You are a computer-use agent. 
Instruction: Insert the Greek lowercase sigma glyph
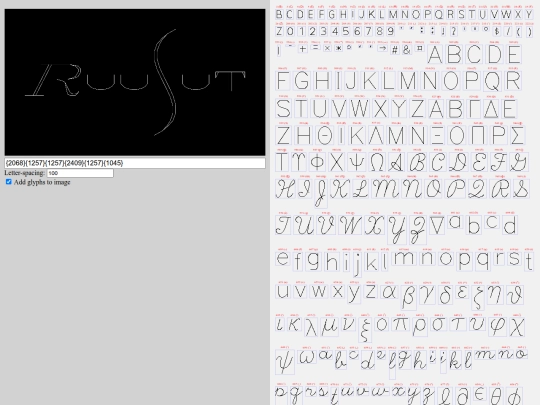439,324
